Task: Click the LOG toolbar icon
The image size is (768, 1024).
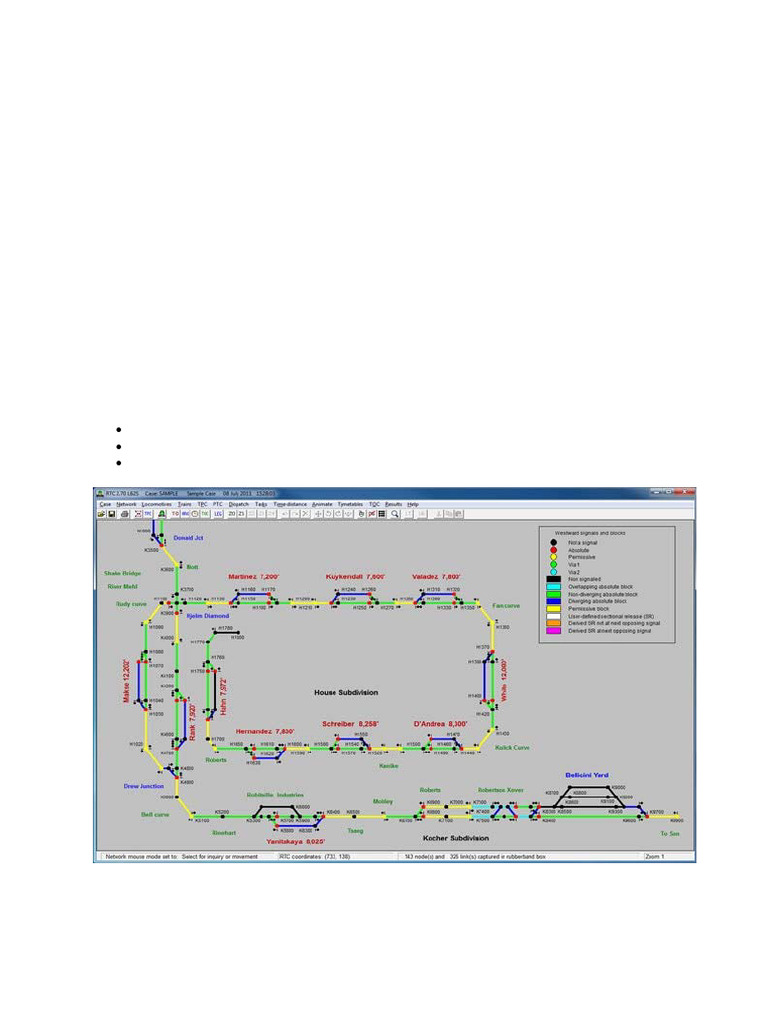Action: 218,514
